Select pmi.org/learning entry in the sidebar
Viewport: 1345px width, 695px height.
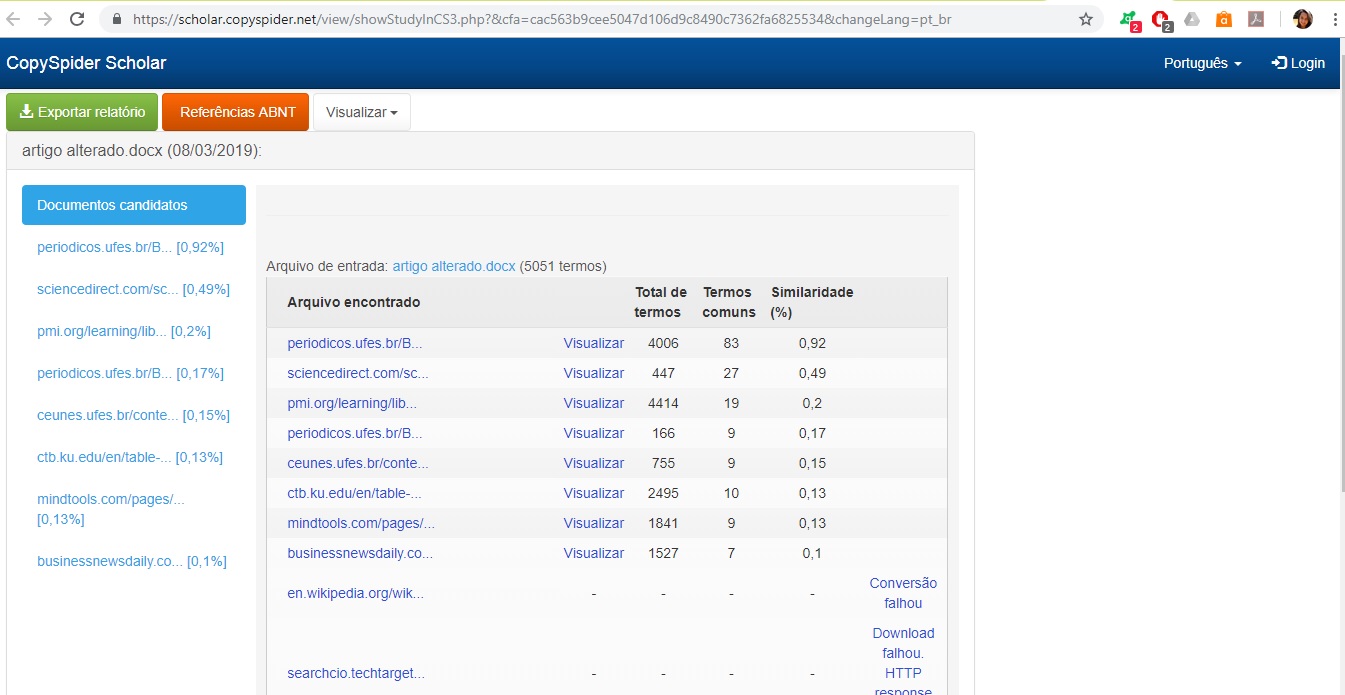[124, 331]
